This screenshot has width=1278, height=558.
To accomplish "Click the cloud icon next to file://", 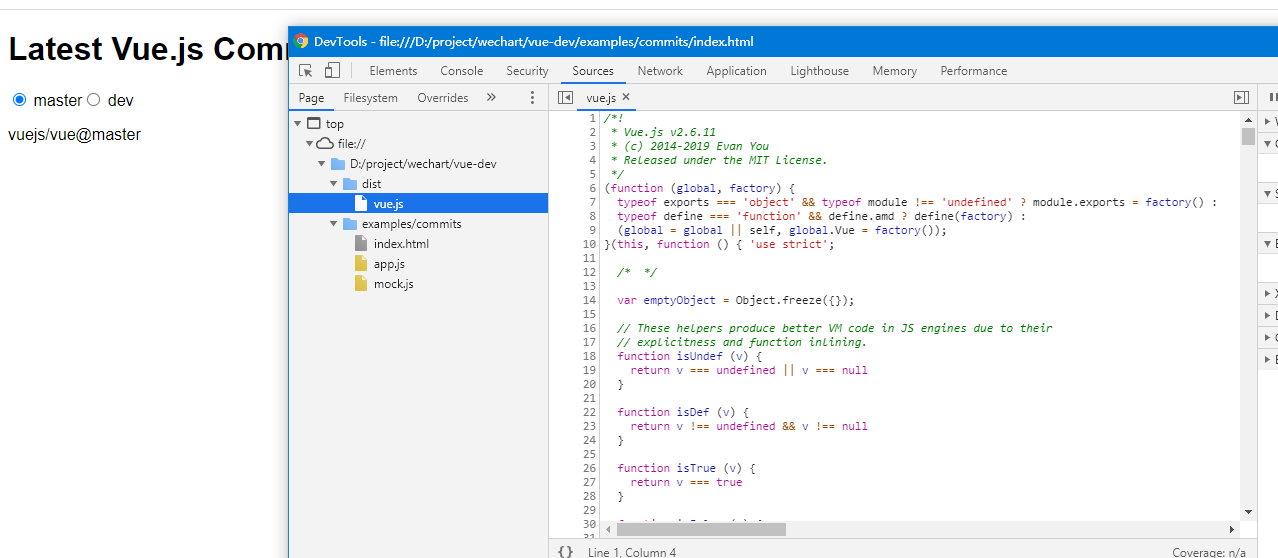I will pyautogui.click(x=325, y=144).
